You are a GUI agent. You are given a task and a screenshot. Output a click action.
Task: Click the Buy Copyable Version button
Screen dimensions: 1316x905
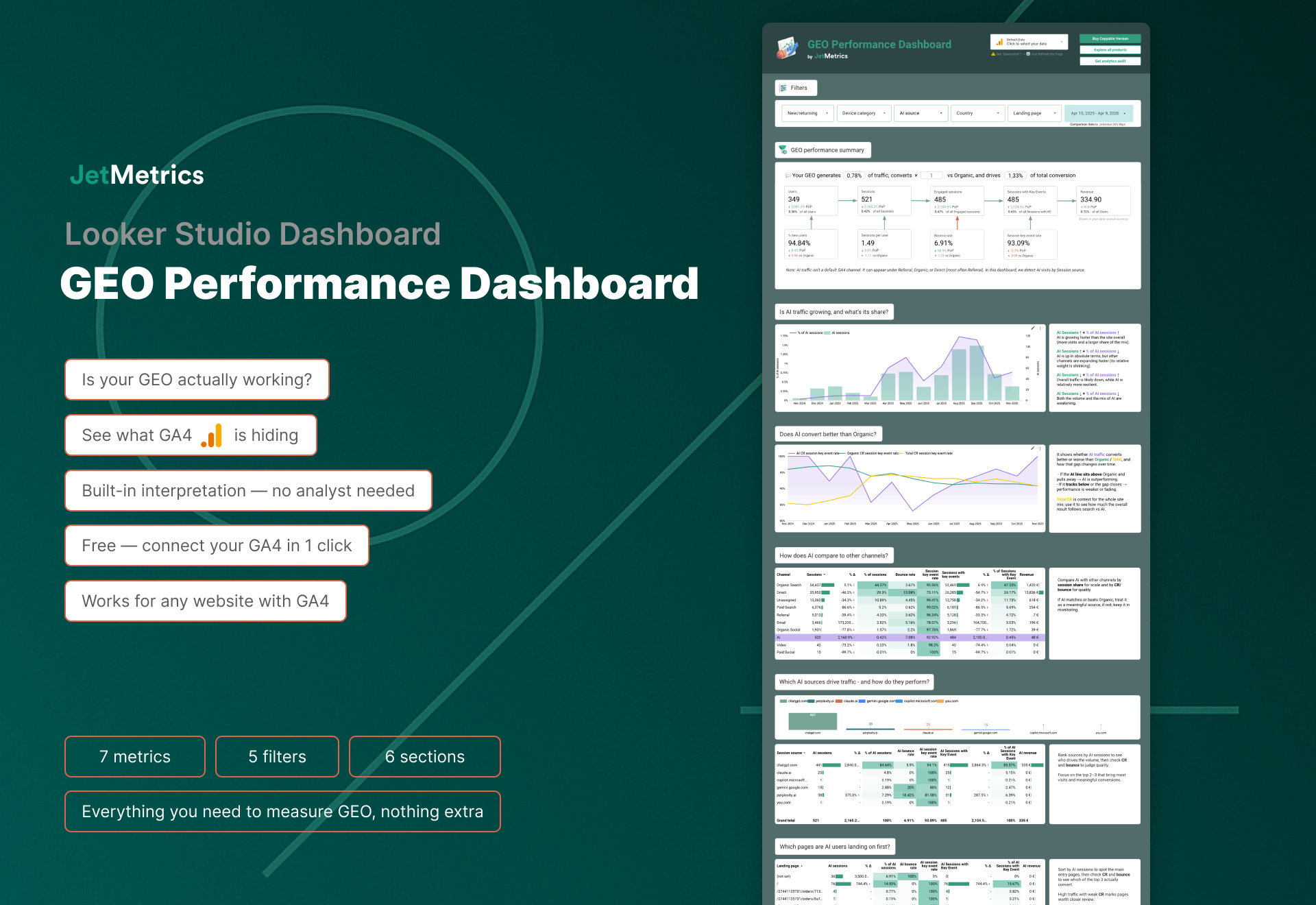1110,38
